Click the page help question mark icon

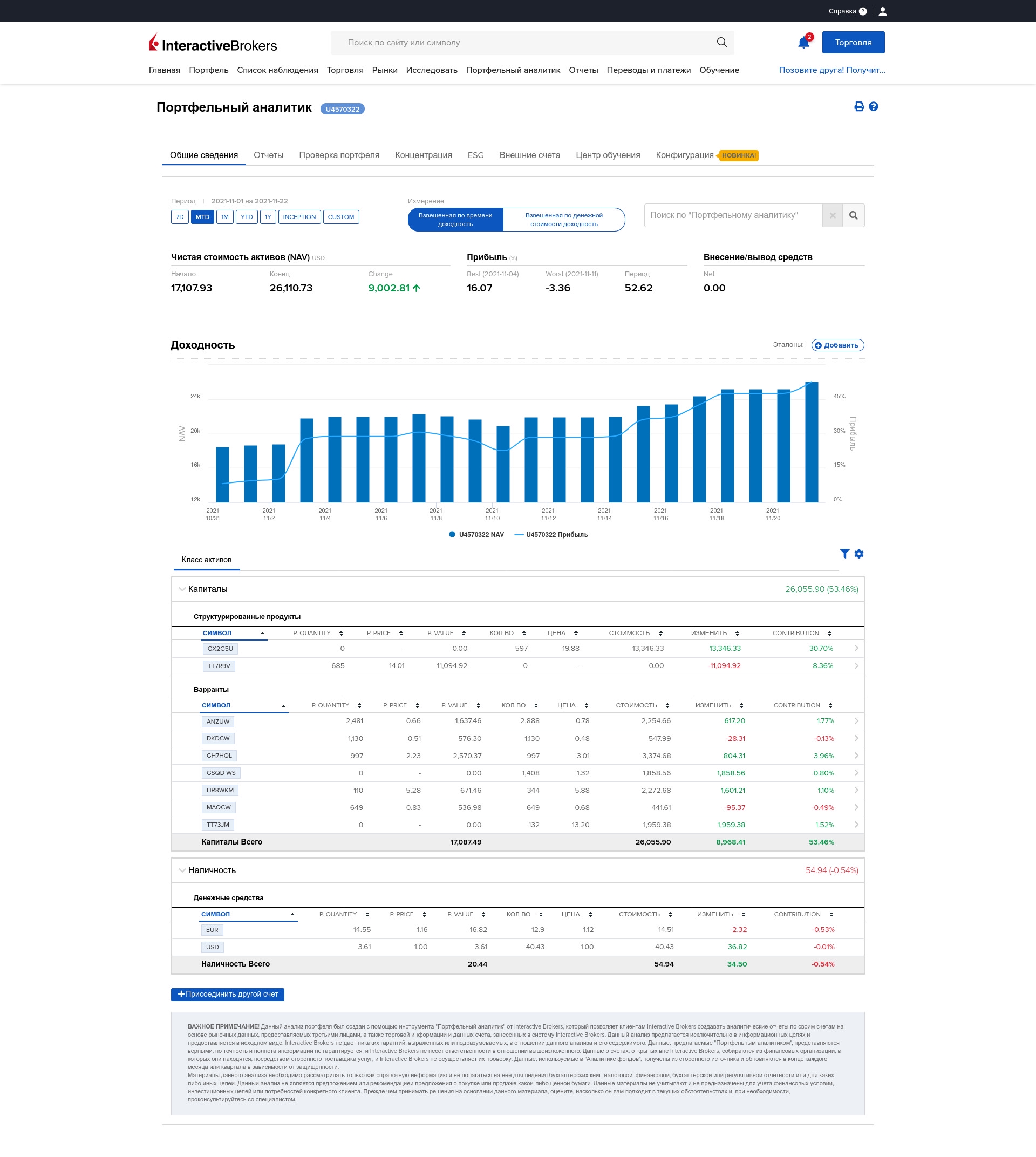(873, 106)
